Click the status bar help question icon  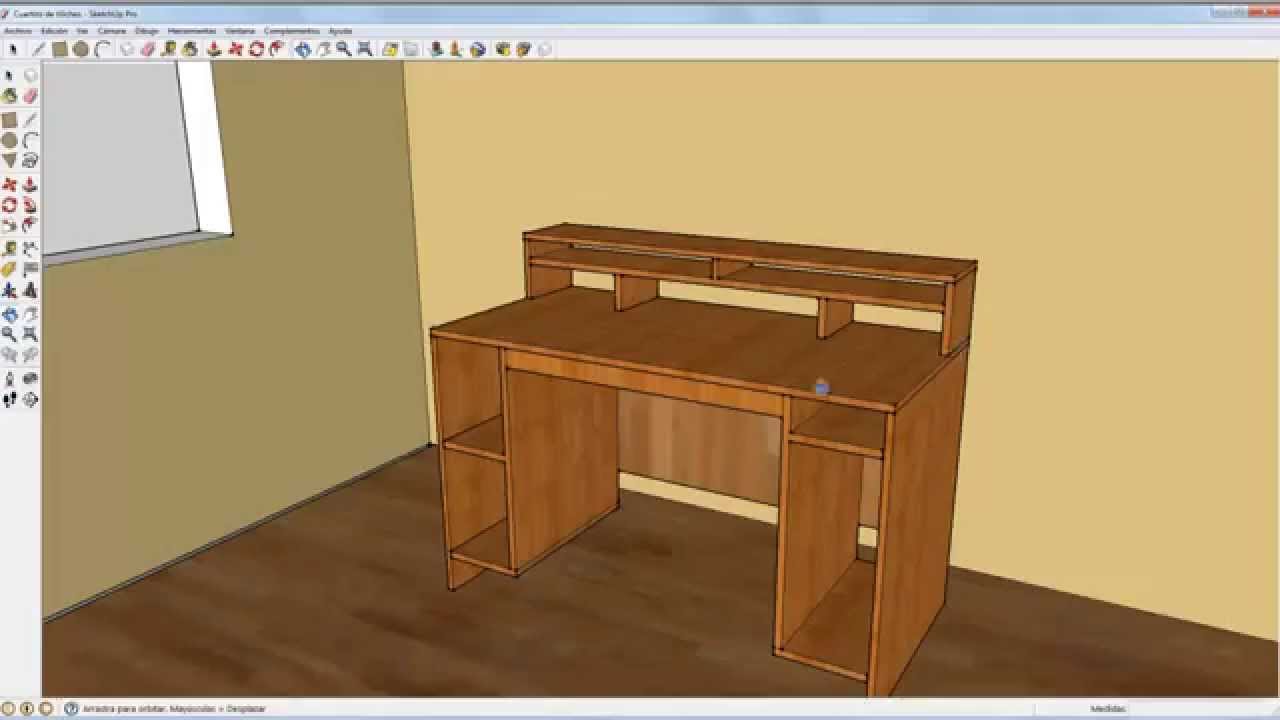tap(71, 708)
